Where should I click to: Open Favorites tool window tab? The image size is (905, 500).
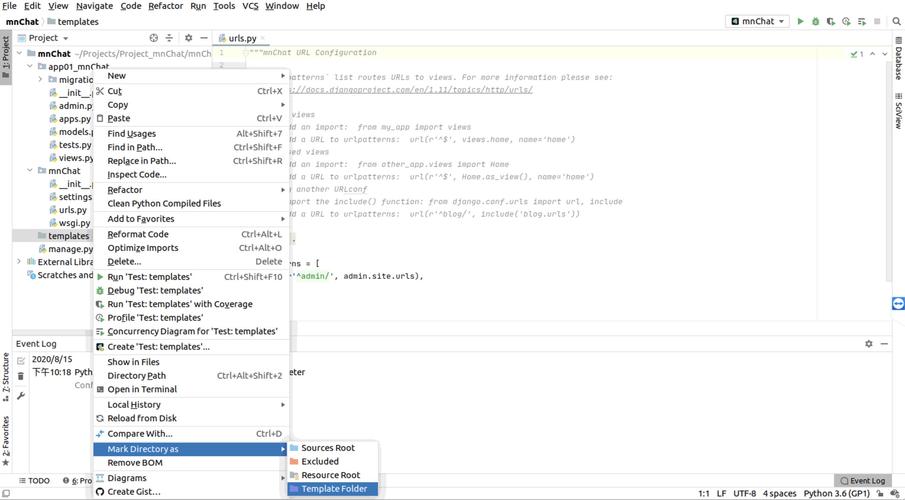tap(6, 441)
